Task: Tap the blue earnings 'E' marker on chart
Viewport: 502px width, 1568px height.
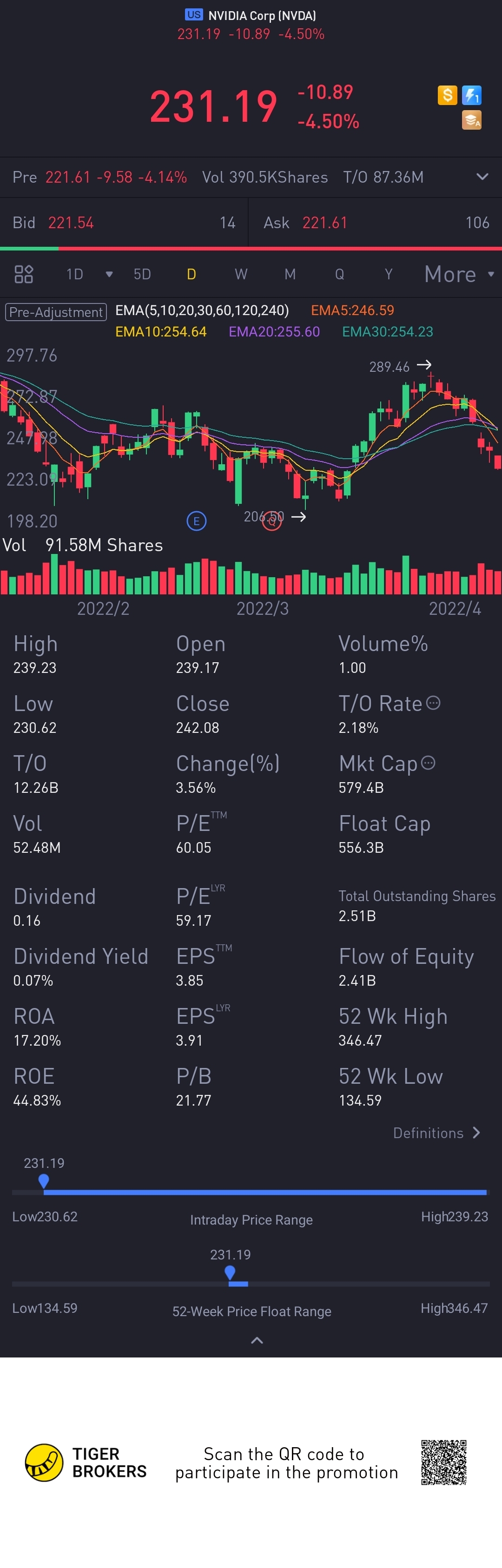Action: pos(196,521)
